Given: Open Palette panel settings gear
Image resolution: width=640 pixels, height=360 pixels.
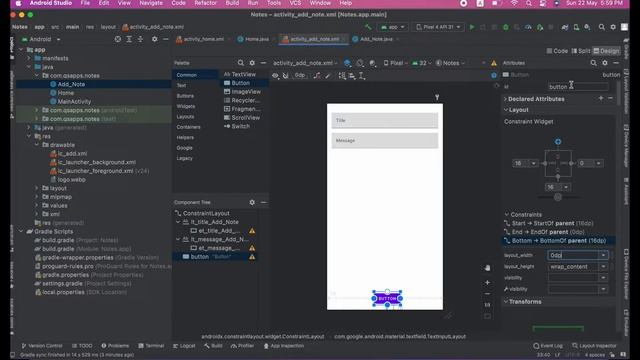Looking at the screenshot, I should point(252,63).
